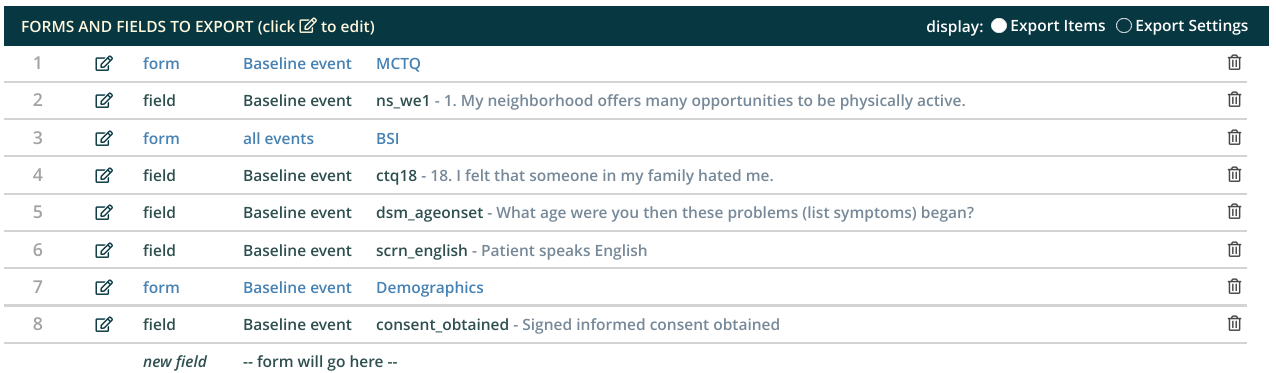This screenshot has height=373, width=1276.
Task: Open the MCTQ form link
Action: click(x=398, y=63)
